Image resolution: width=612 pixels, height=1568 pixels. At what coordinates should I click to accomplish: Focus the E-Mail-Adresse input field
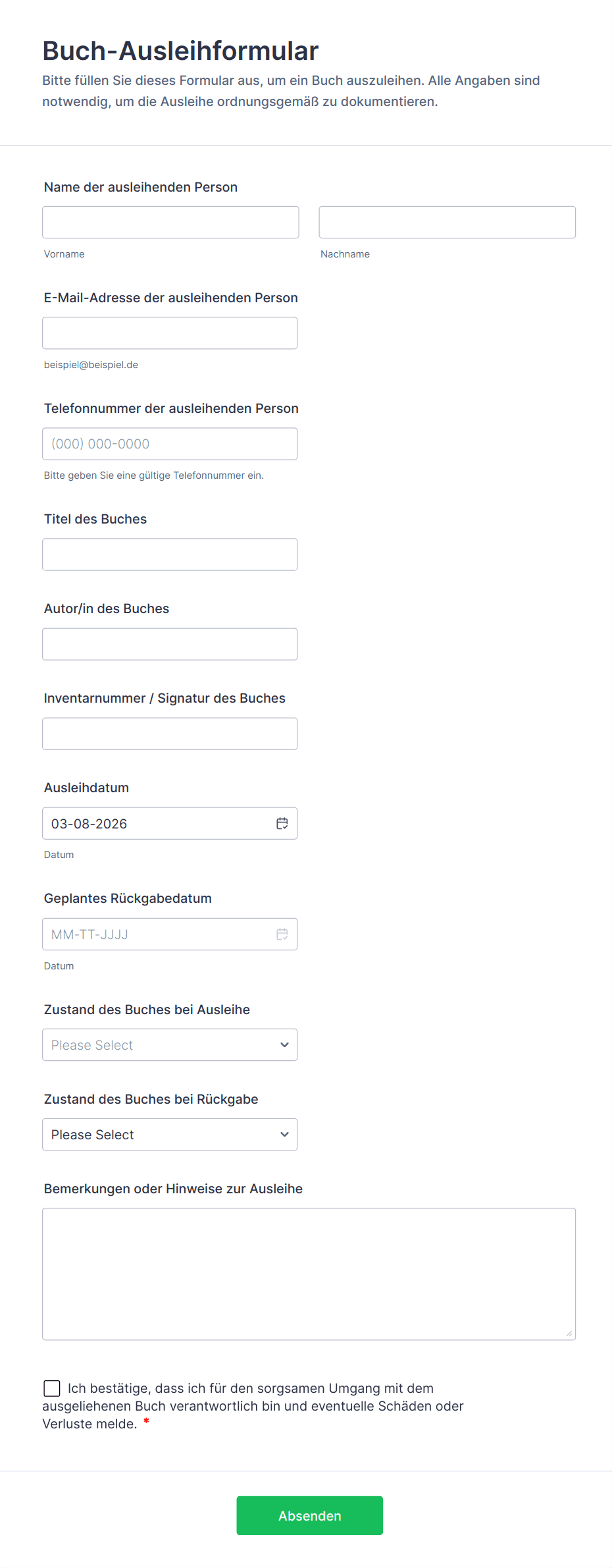170,333
